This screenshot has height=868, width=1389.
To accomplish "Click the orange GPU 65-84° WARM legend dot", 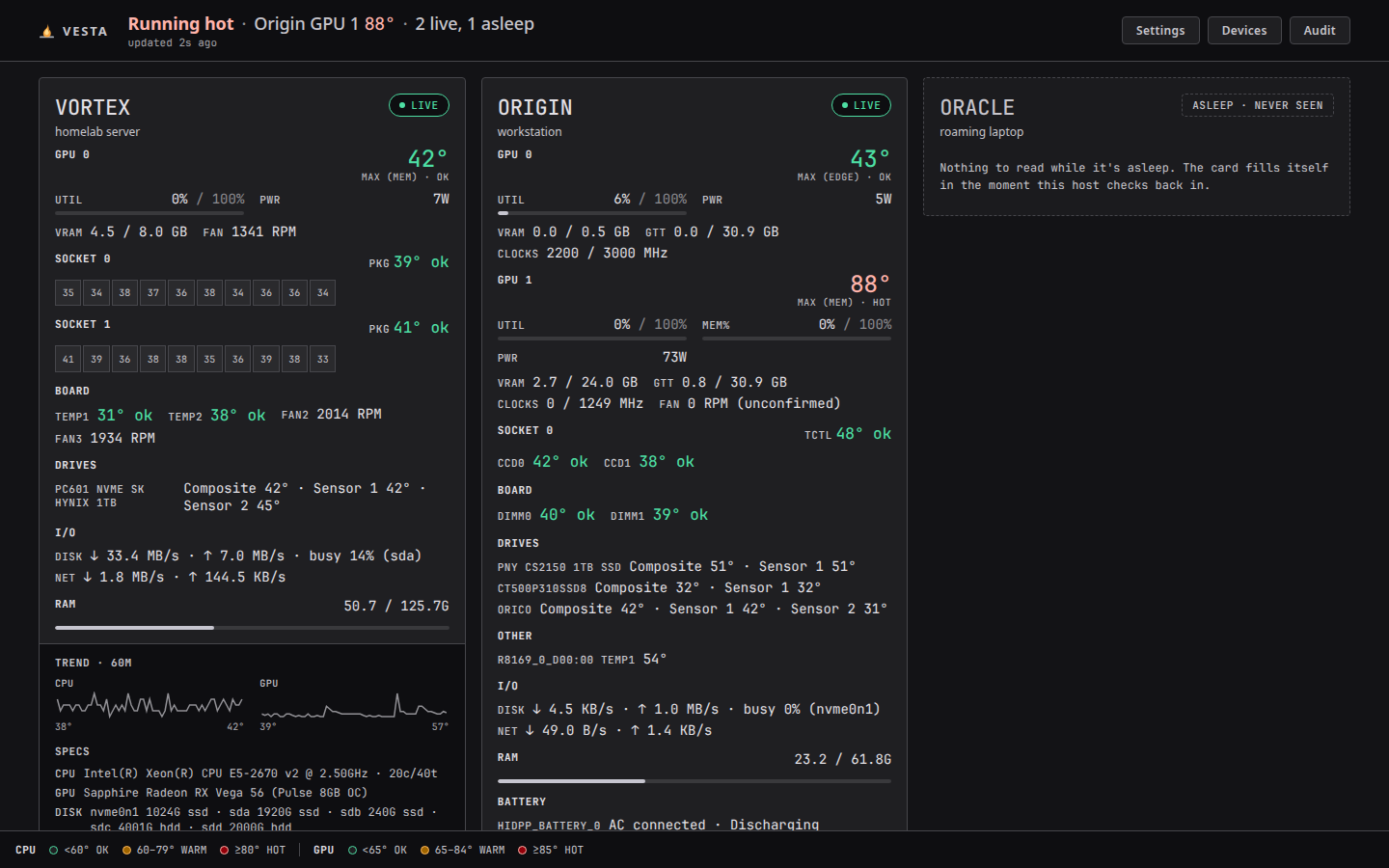I will (425, 850).
